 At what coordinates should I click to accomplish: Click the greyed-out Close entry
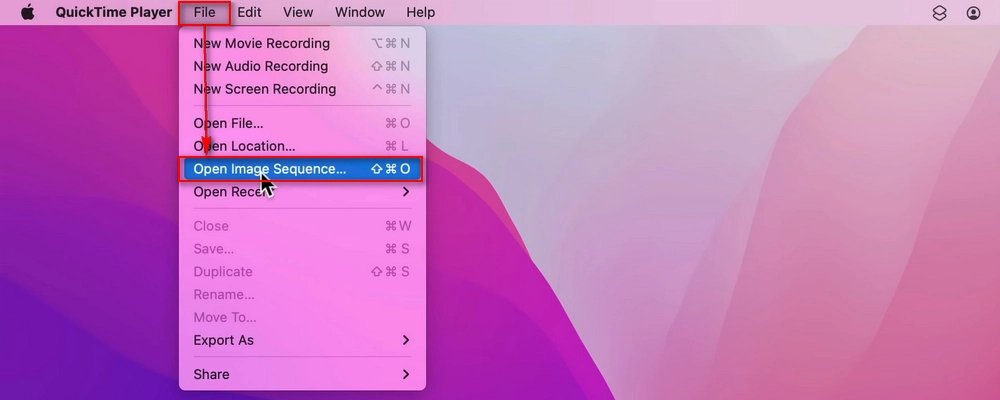(x=302, y=226)
